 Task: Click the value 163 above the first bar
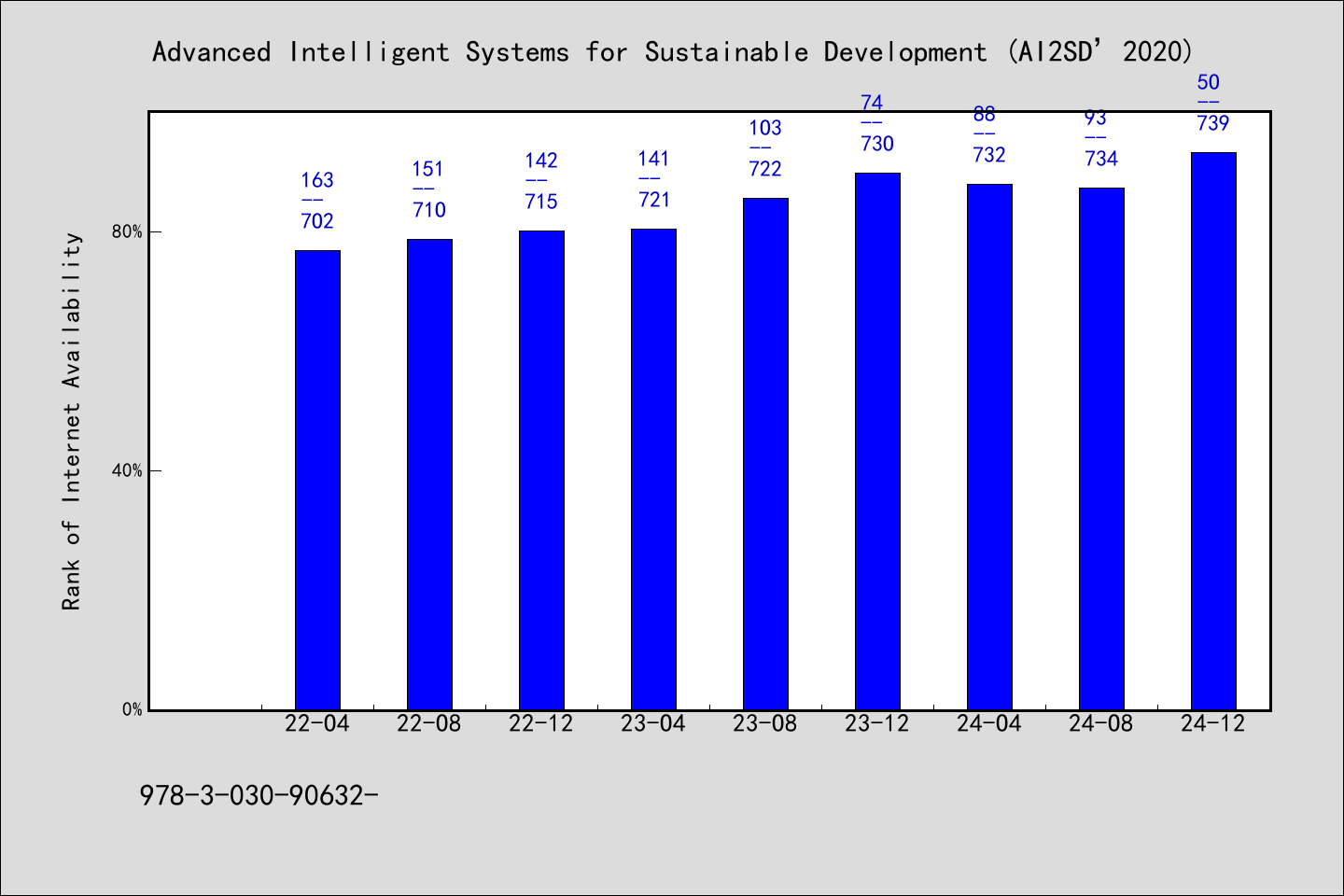[x=317, y=180]
